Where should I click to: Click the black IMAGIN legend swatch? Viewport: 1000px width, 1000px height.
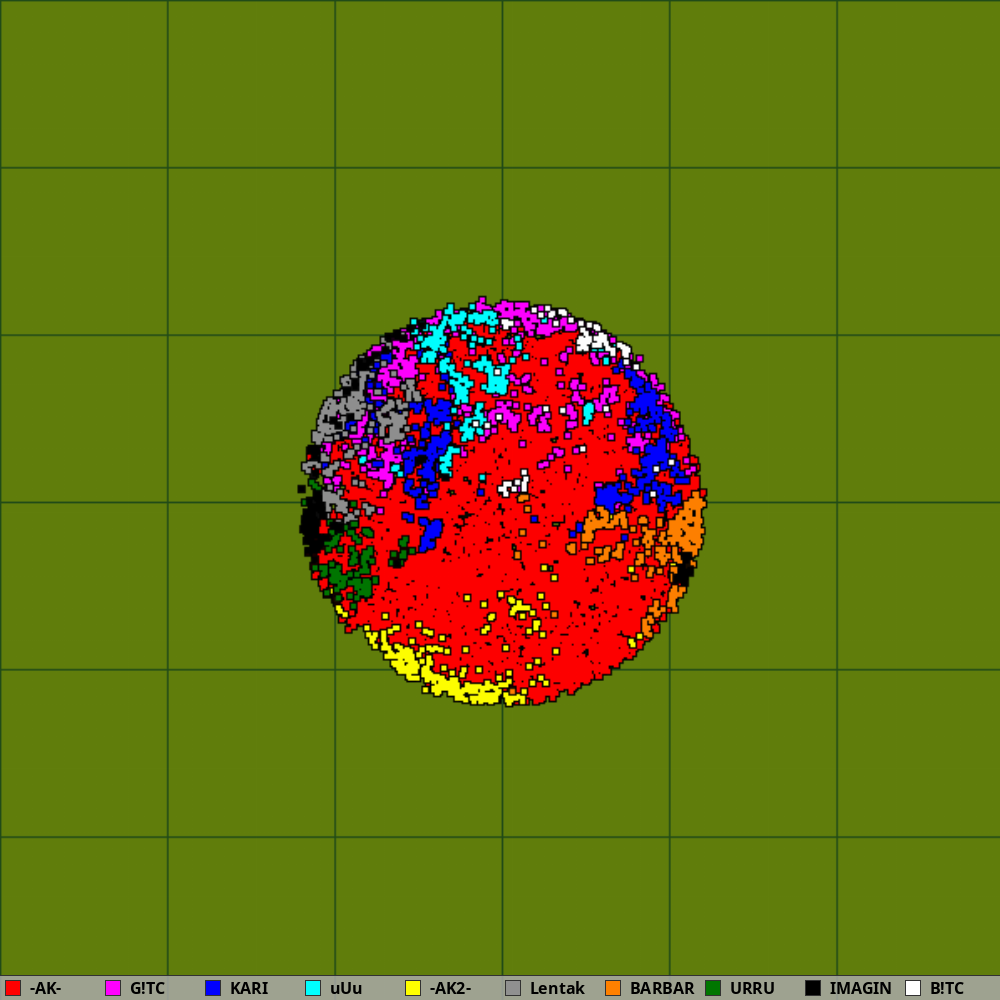(x=813, y=988)
